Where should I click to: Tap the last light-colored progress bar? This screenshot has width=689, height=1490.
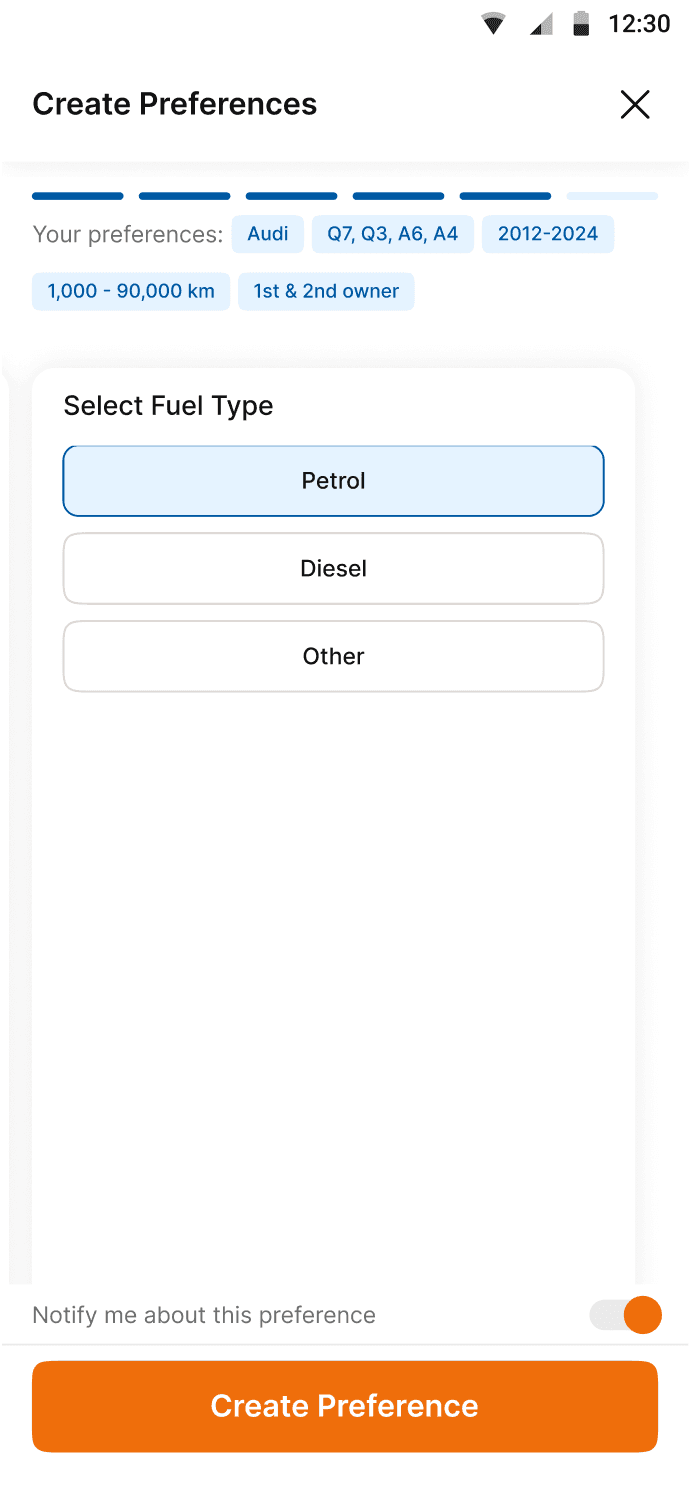[612, 196]
